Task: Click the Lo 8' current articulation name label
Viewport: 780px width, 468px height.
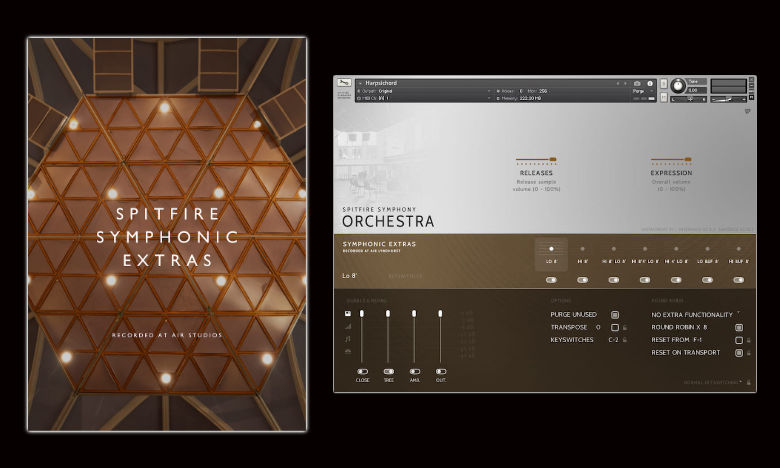Action: 350,276
